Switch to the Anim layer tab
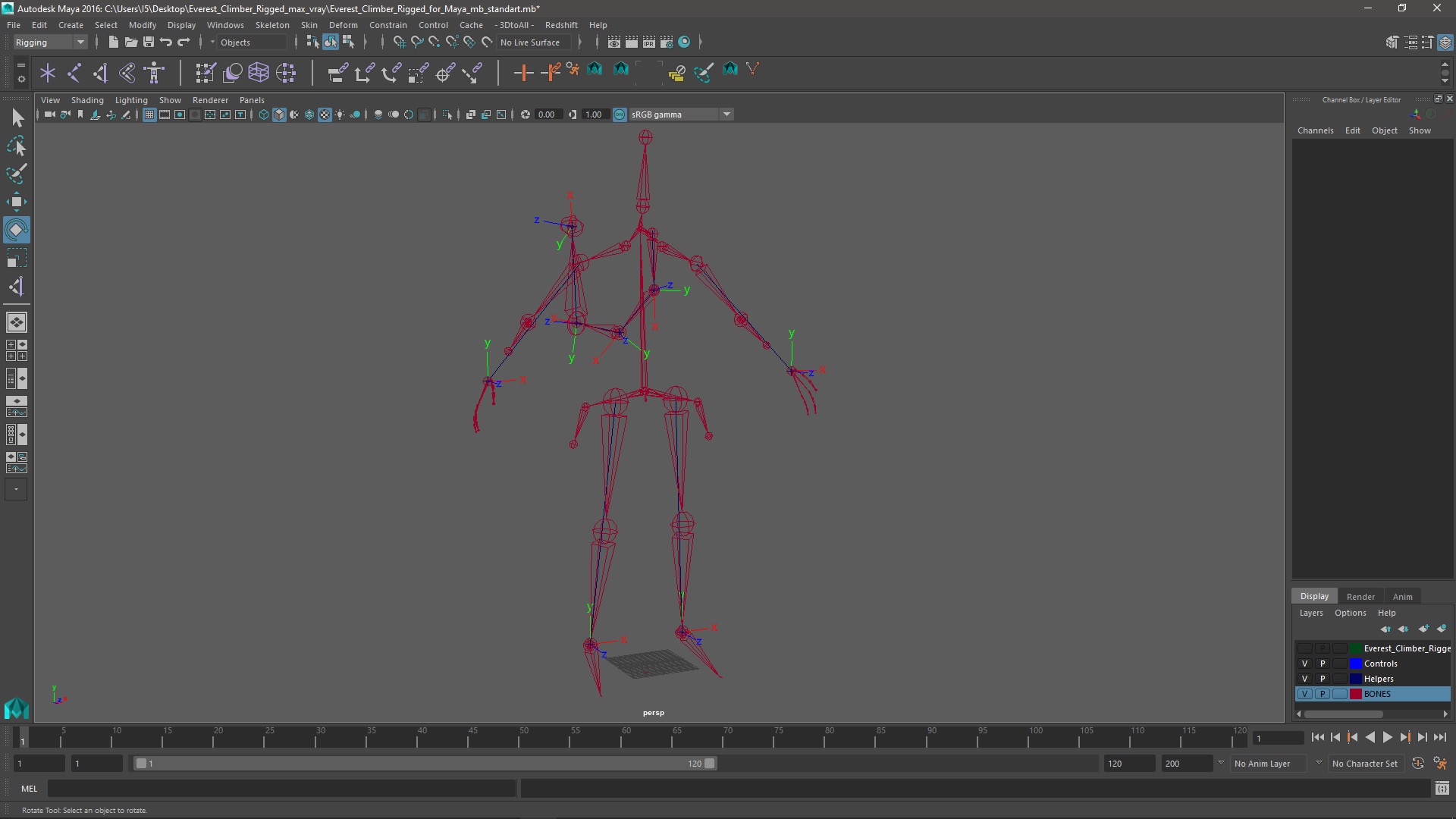The width and height of the screenshot is (1456, 819). 1402,597
